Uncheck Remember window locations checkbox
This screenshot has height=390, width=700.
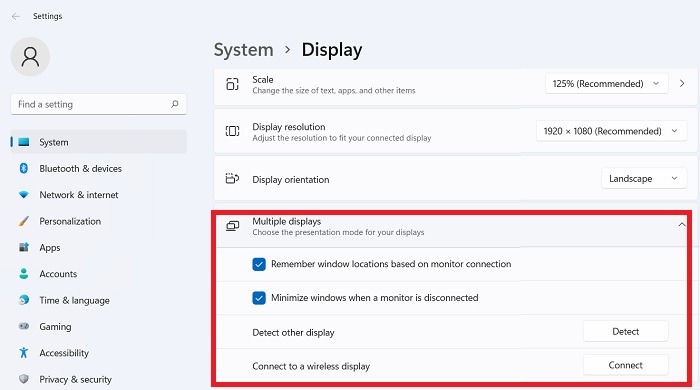click(x=259, y=264)
